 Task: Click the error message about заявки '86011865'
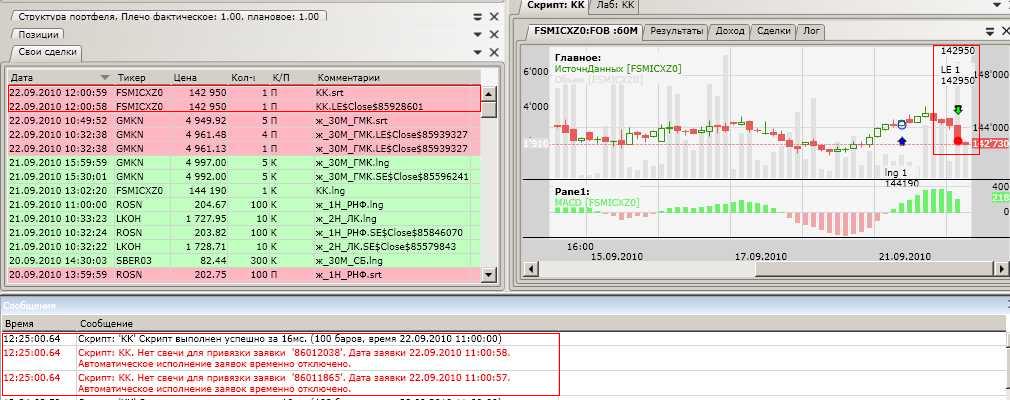point(294,383)
